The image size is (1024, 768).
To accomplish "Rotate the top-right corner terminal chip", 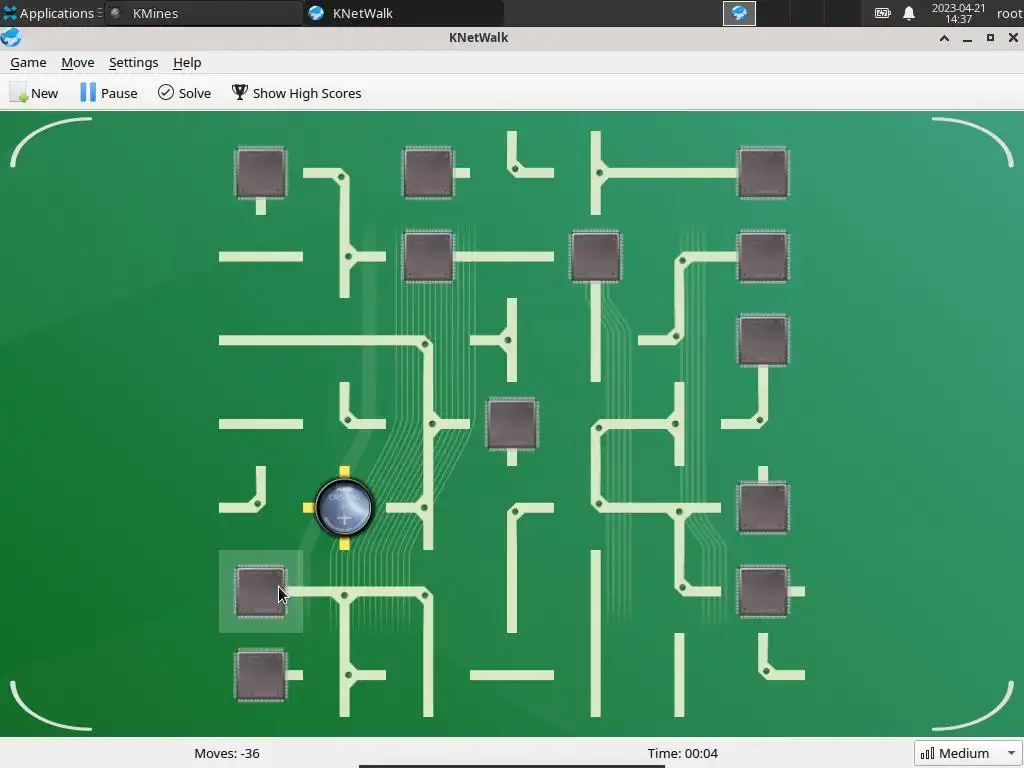I will point(762,173).
